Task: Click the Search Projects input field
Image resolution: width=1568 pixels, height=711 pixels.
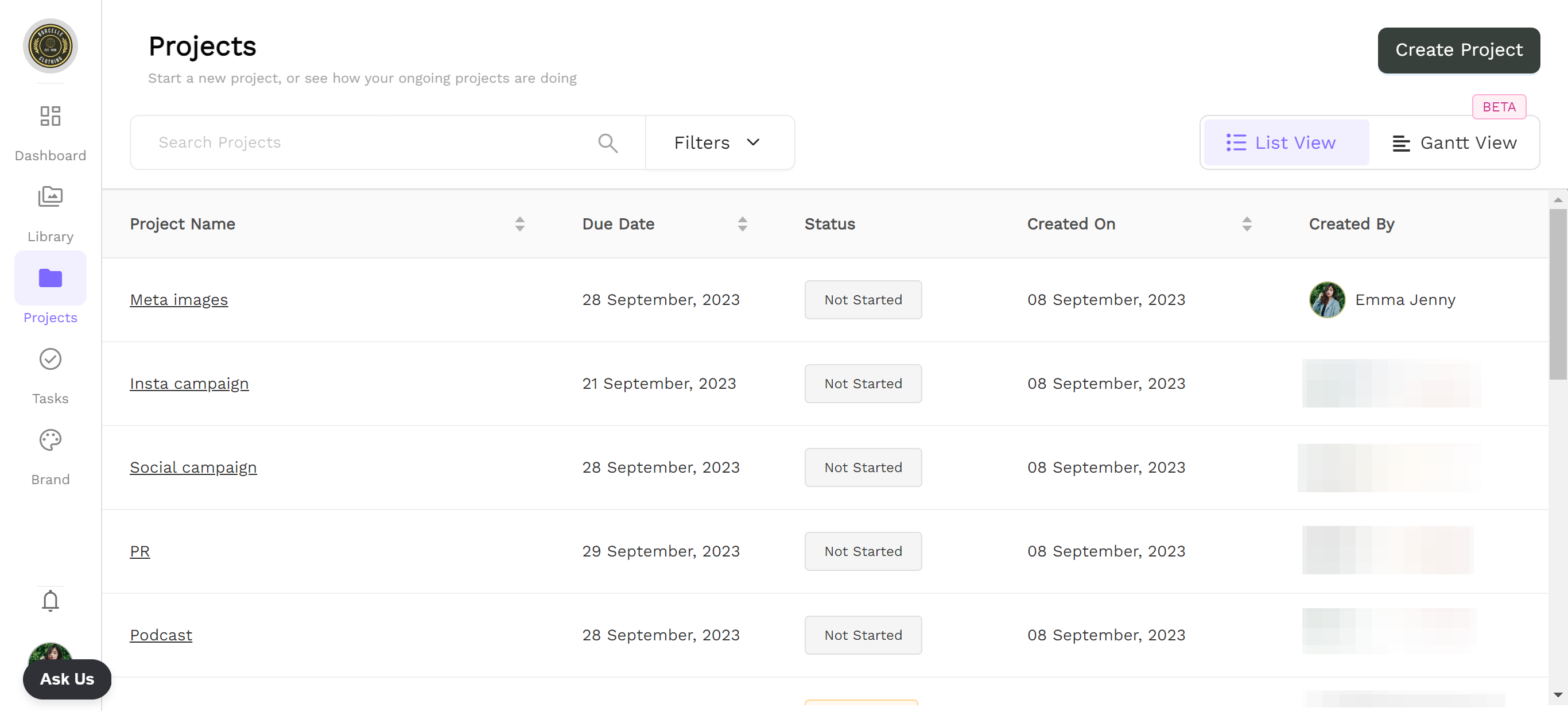Action: click(365, 142)
